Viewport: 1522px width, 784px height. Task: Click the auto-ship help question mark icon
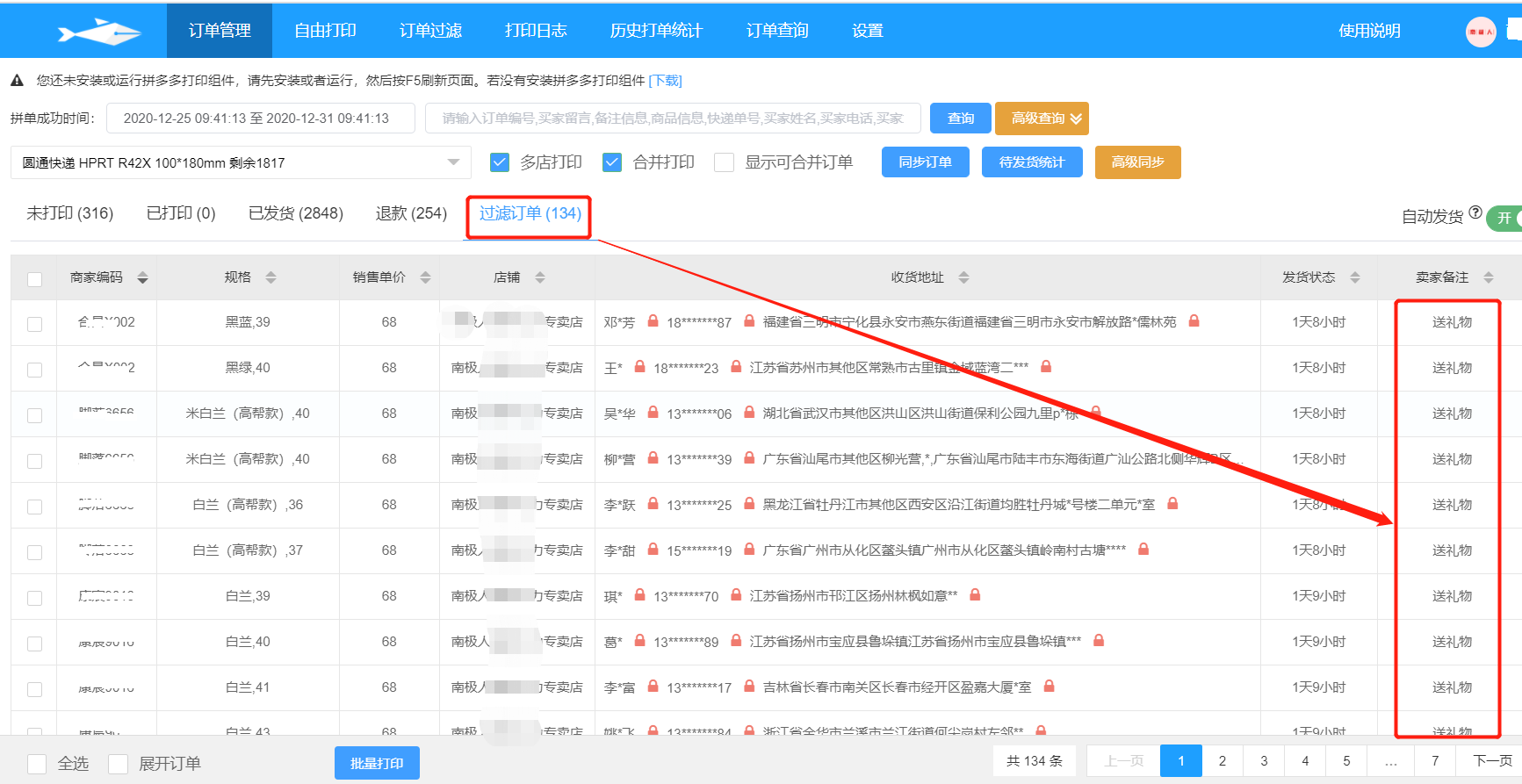1475,212
